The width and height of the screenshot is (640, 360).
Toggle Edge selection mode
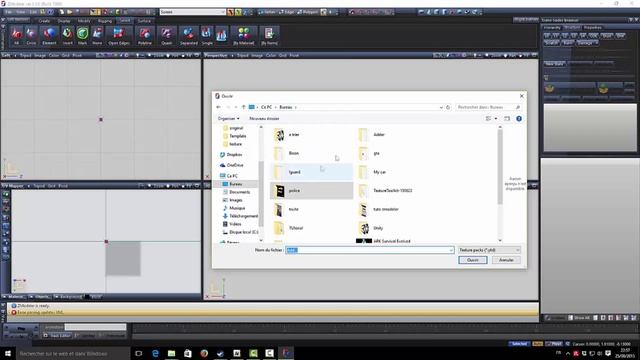pyautogui.click(x=286, y=12)
